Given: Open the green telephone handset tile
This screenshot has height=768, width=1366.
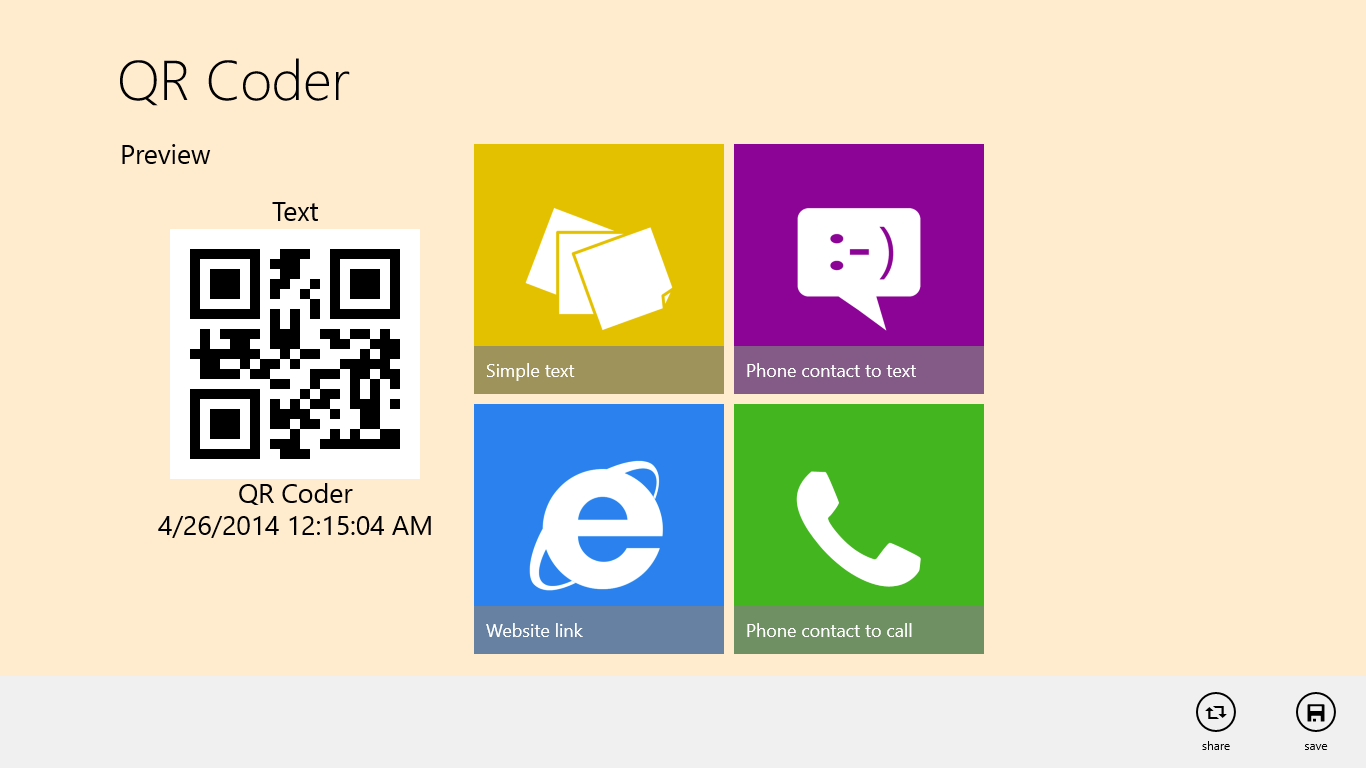Looking at the screenshot, I should point(858,528).
